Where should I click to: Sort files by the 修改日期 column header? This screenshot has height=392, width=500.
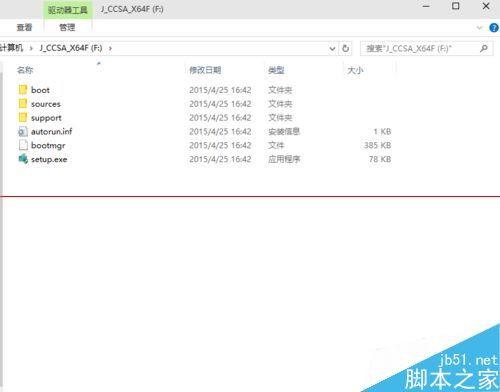pos(205,70)
